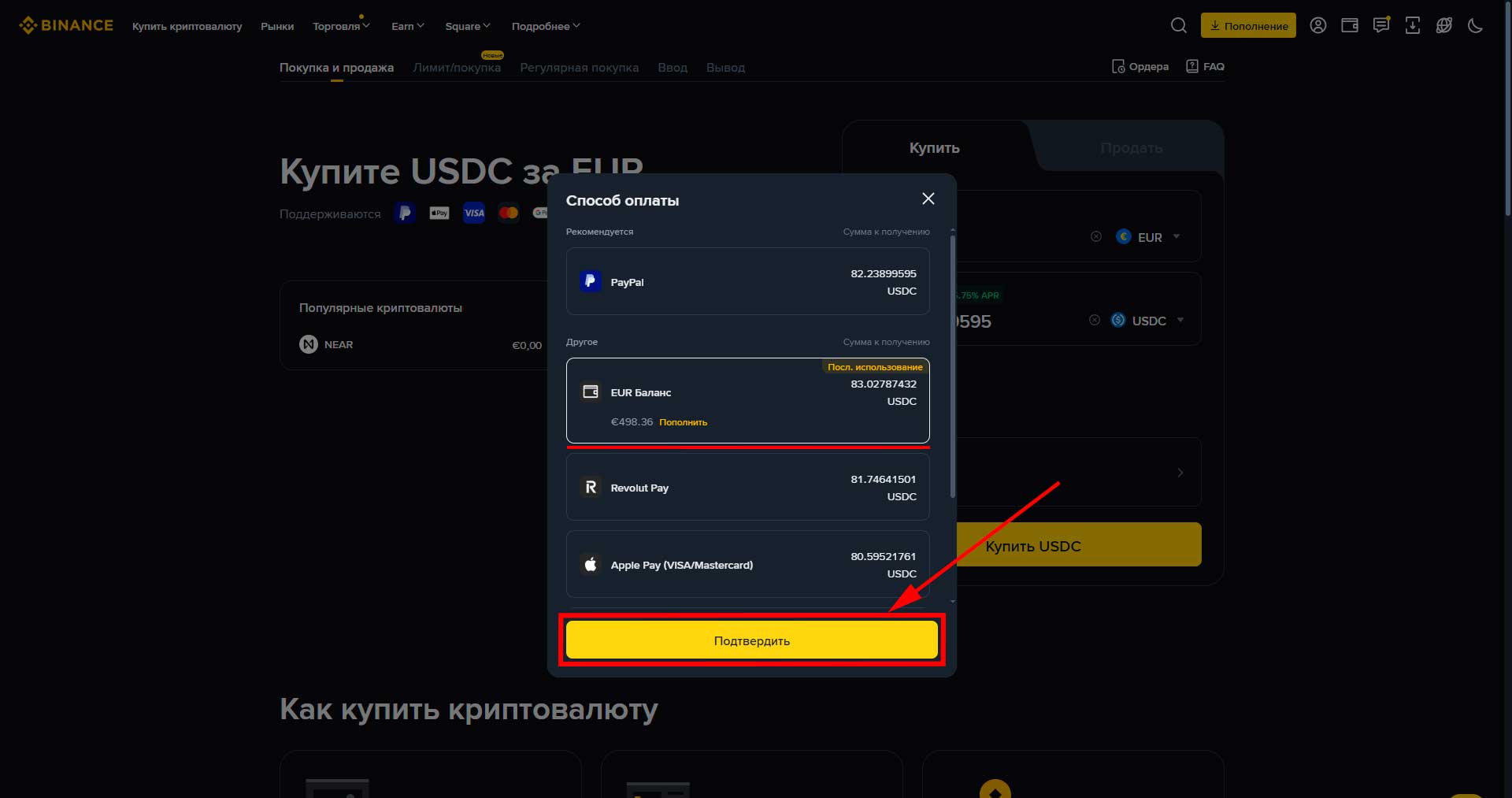Select the NEAR cryptocurrency row

(421, 344)
